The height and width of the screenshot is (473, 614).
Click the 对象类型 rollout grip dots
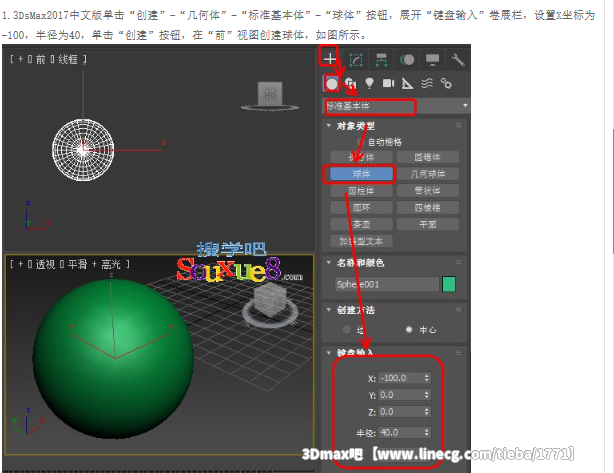coord(459,125)
